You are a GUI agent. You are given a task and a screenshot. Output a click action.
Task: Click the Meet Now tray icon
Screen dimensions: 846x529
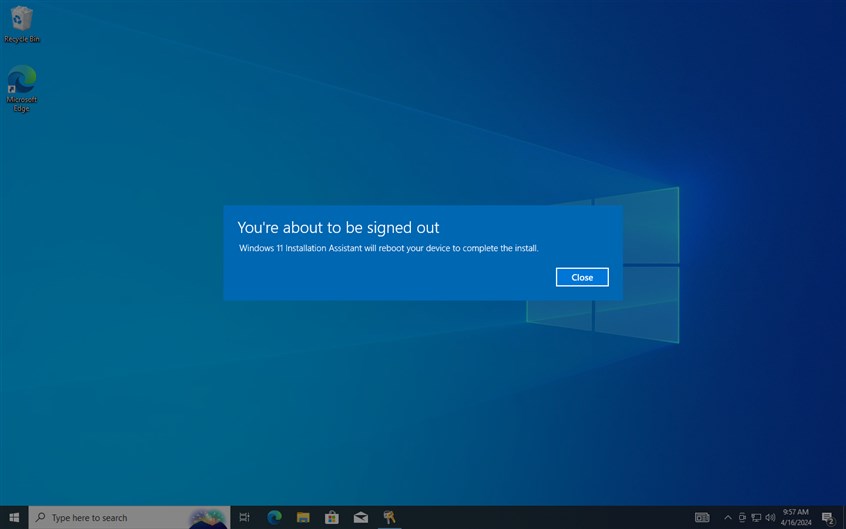pos(742,517)
